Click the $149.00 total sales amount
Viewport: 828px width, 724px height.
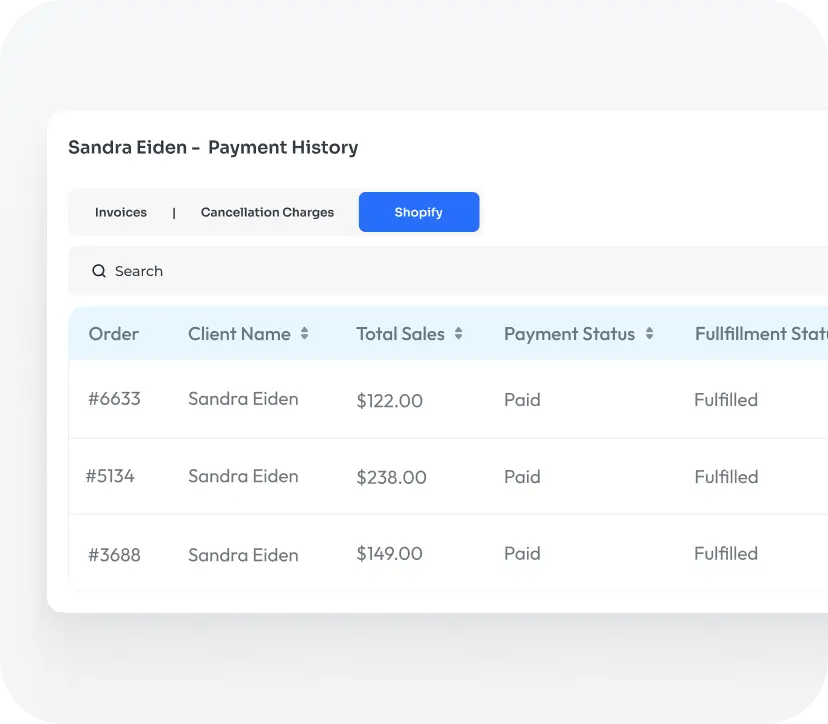pyautogui.click(x=389, y=554)
